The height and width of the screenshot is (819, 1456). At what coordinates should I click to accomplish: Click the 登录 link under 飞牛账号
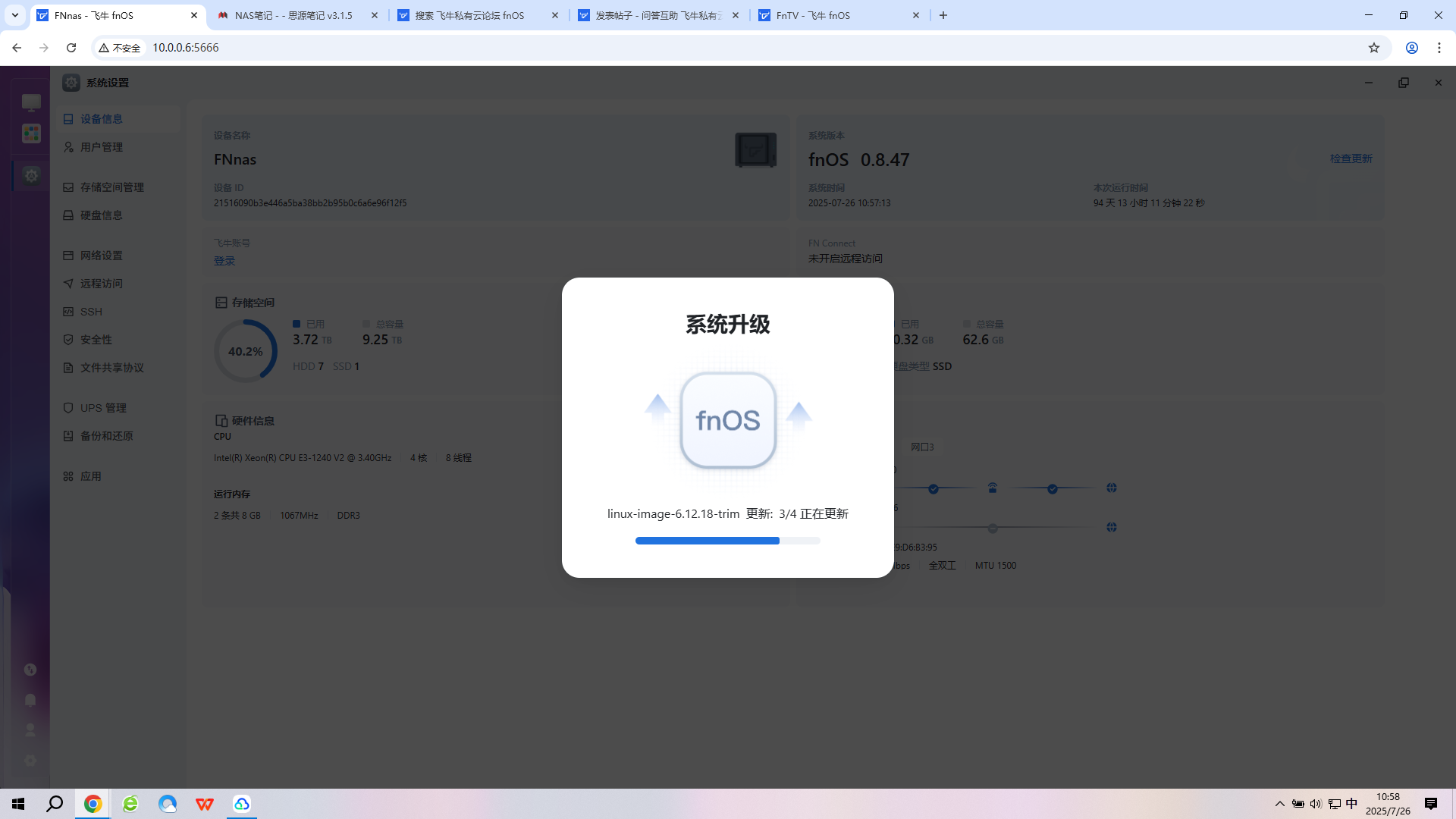point(224,261)
